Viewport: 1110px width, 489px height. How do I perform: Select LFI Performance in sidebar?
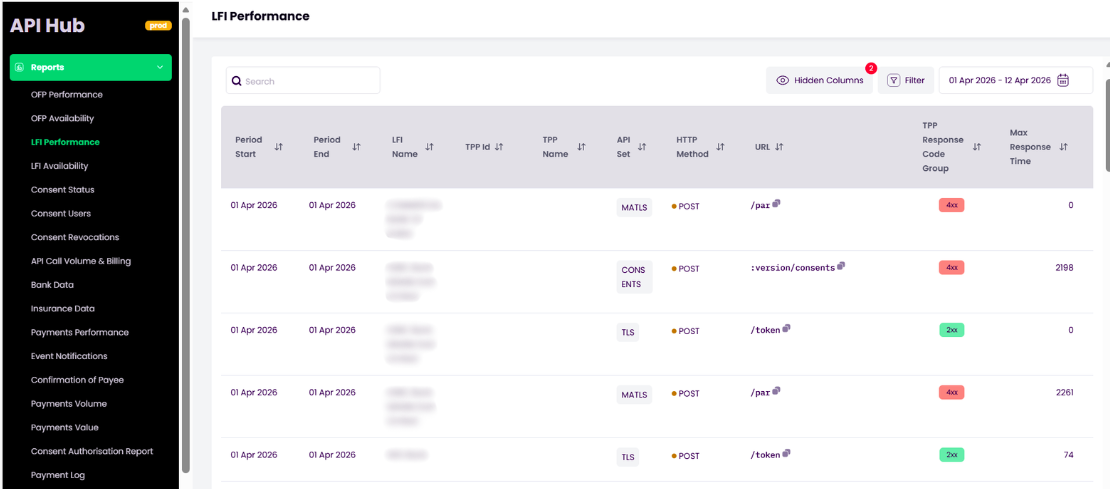pyautogui.click(x=65, y=142)
